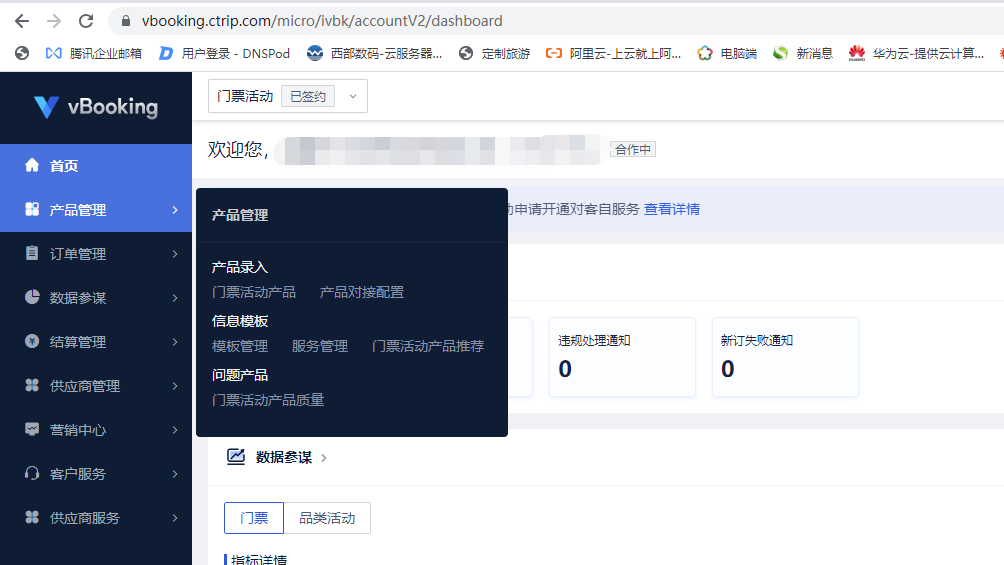Click the home icon beside 首页
Image resolution: width=1004 pixels, height=565 pixels.
(x=32, y=166)
